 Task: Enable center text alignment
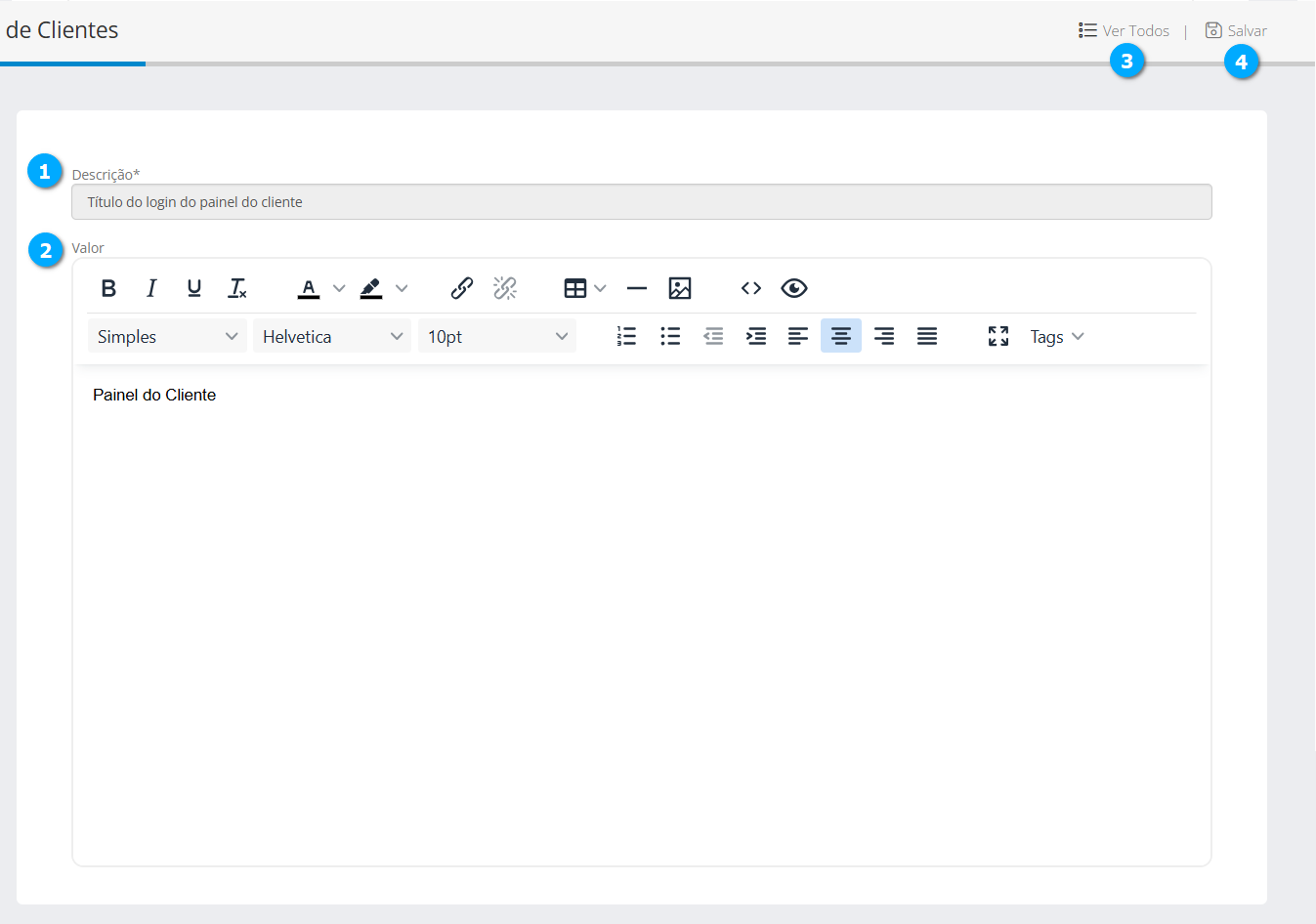click(841, 336)
